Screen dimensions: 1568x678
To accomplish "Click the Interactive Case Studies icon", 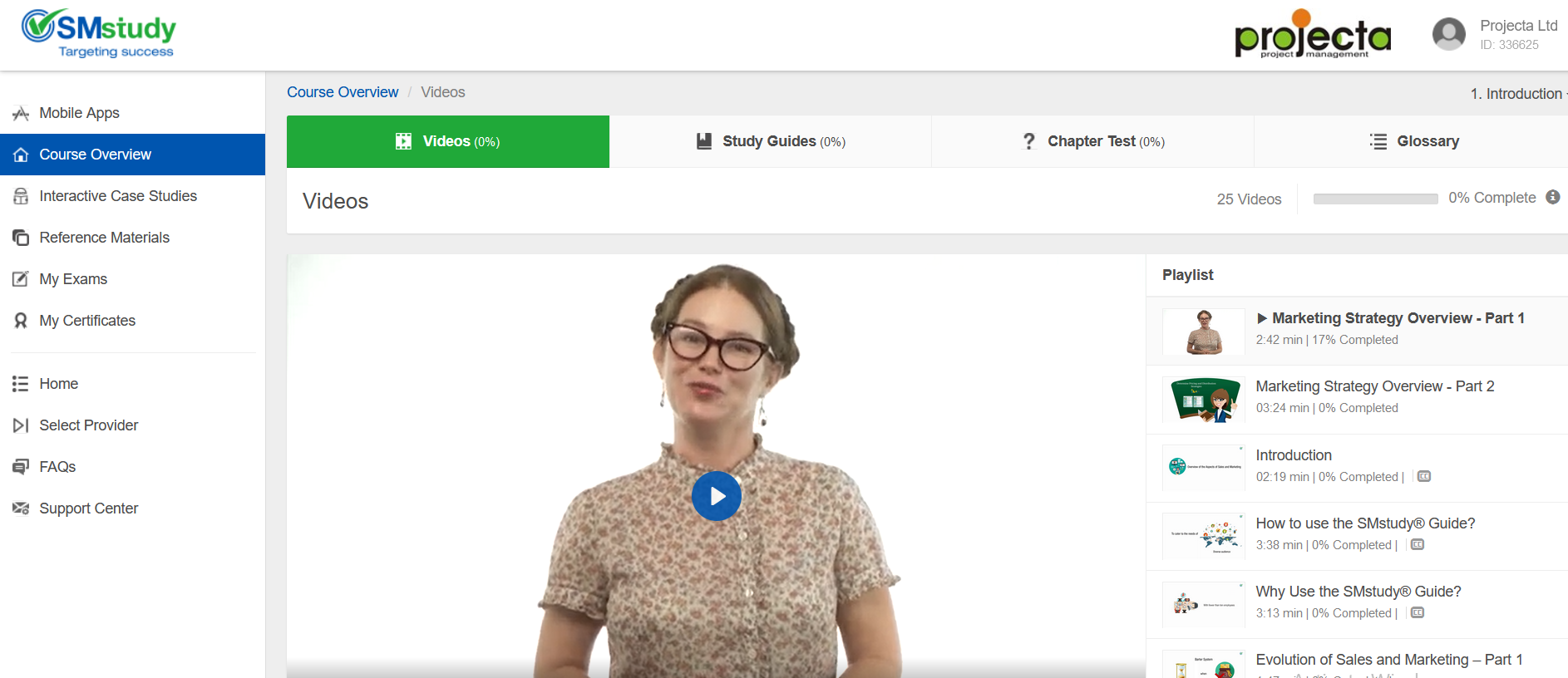I will (x=21, y=196).
